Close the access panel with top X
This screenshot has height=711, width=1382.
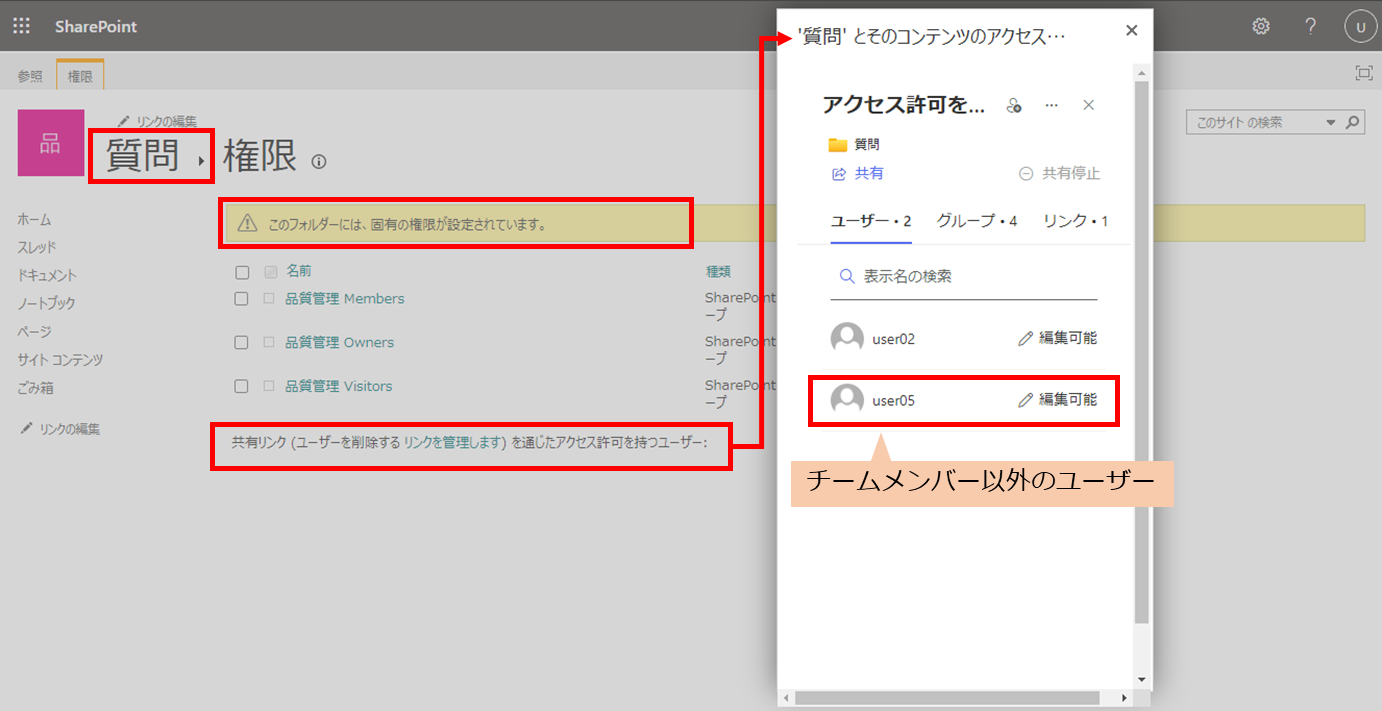[1132, 30]
